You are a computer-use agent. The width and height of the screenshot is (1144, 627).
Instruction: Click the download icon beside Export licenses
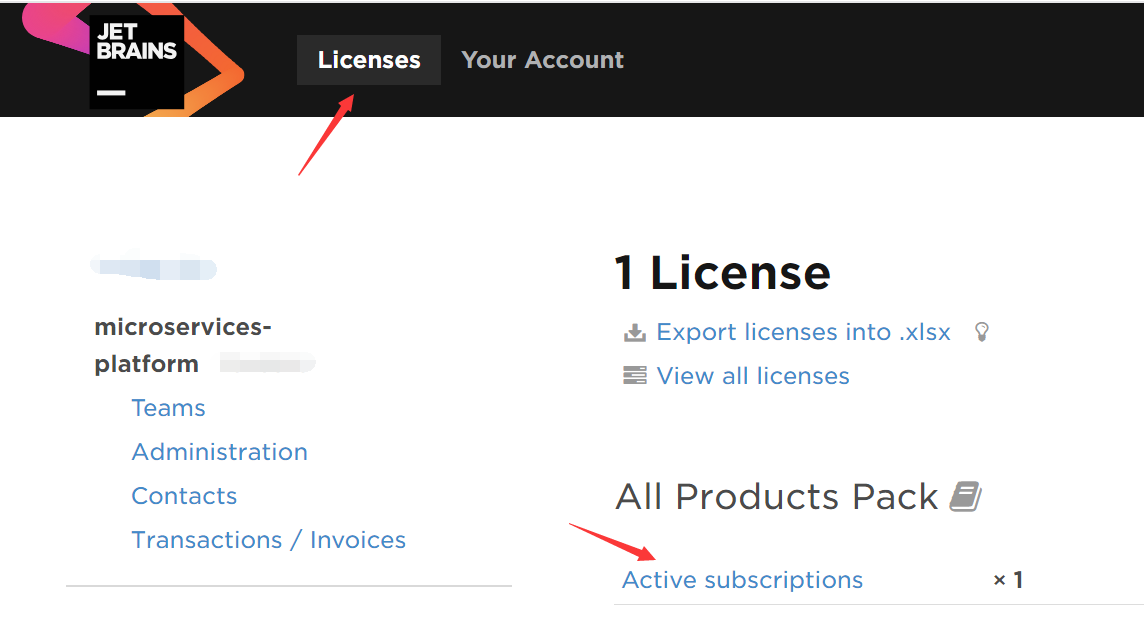coord(634,332)
